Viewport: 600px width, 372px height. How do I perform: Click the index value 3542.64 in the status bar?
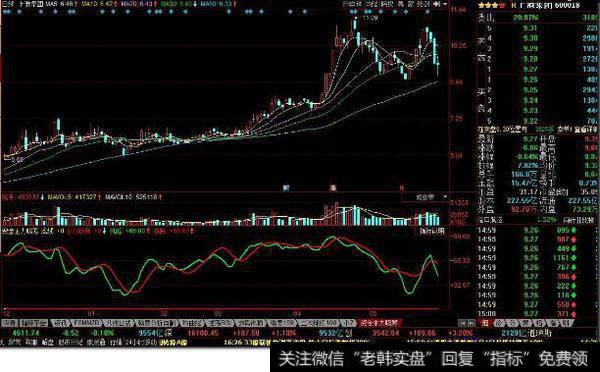[x=386, y=333]
